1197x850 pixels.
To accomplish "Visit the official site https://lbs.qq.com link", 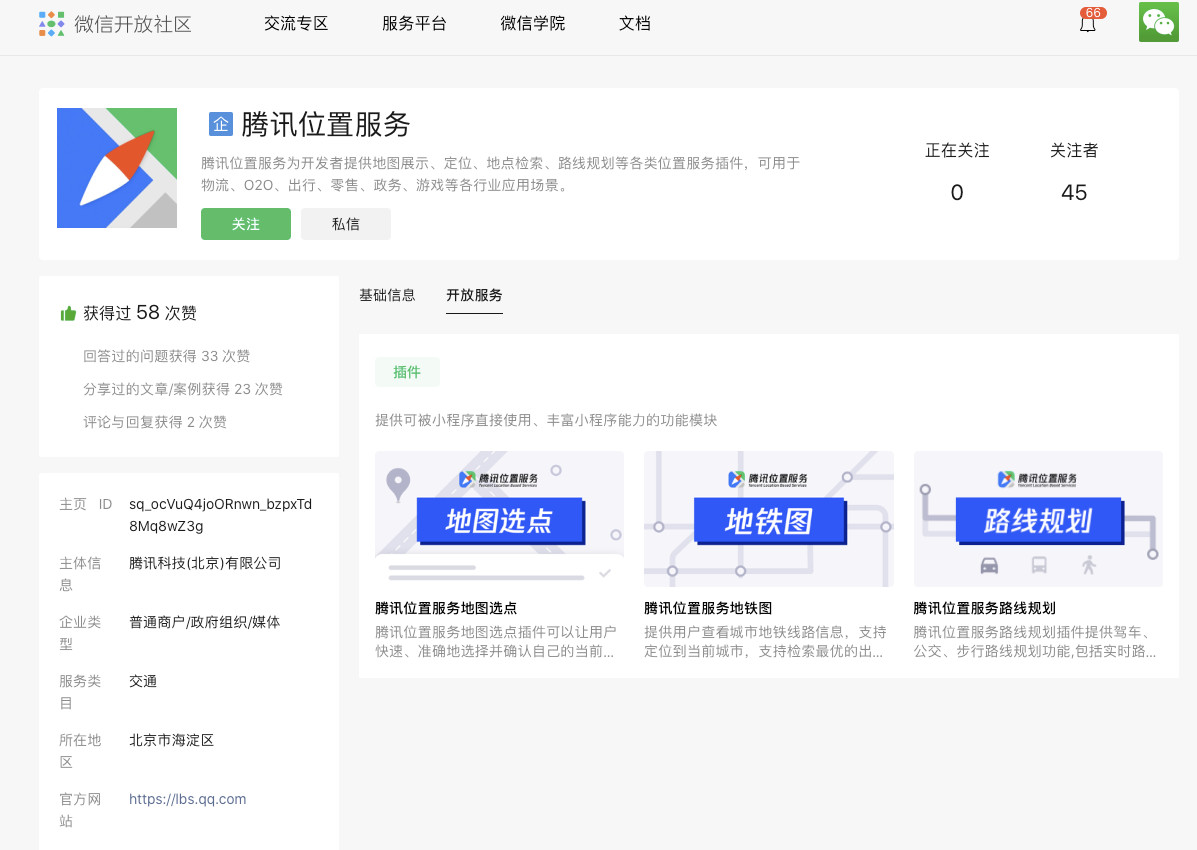I will tap(187, 799).
